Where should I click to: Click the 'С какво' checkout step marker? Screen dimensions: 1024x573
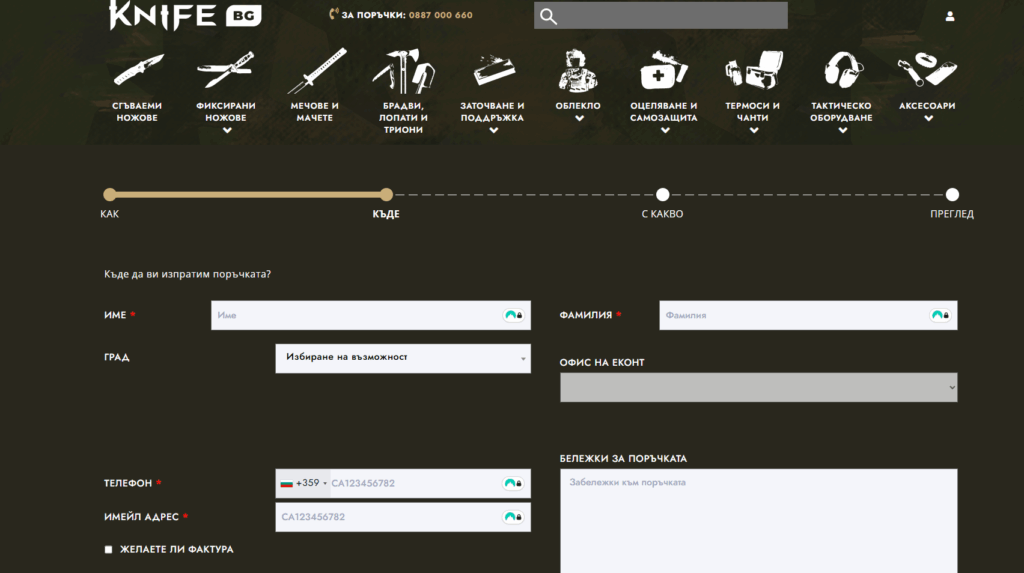(x=662, y=195)
